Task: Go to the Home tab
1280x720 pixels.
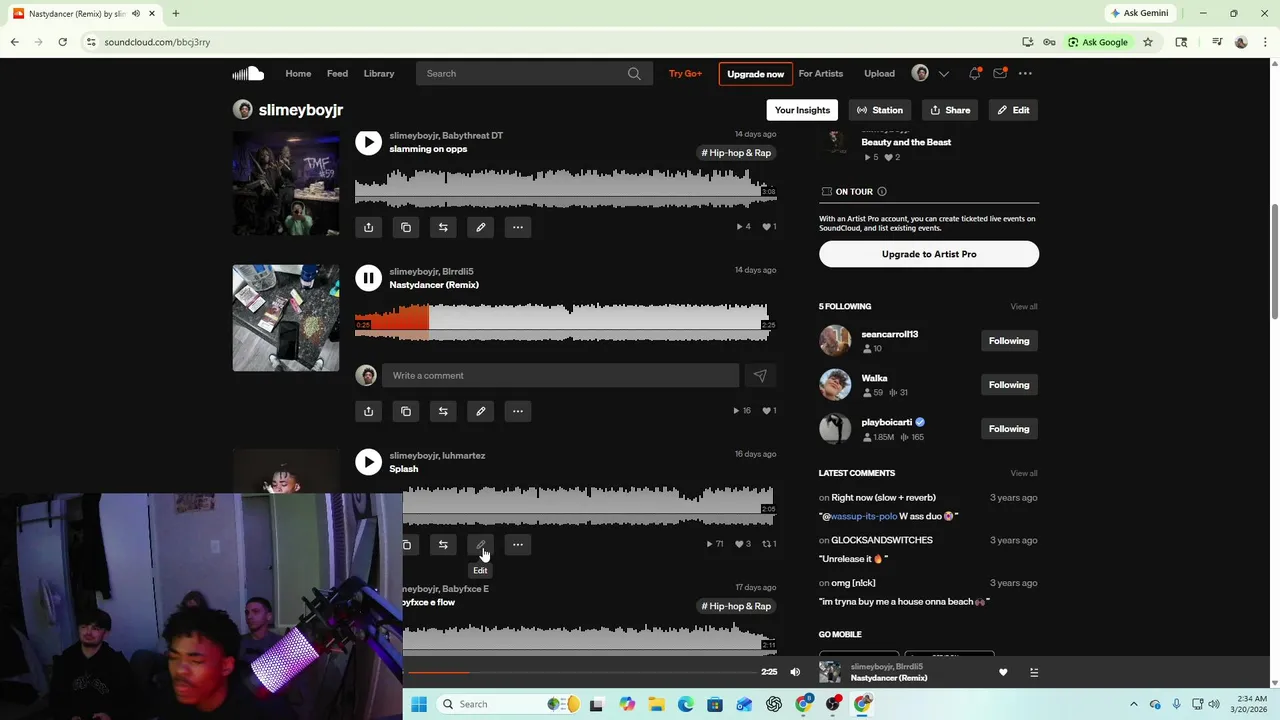Action: pyautogui.click(x=298, y=73)
